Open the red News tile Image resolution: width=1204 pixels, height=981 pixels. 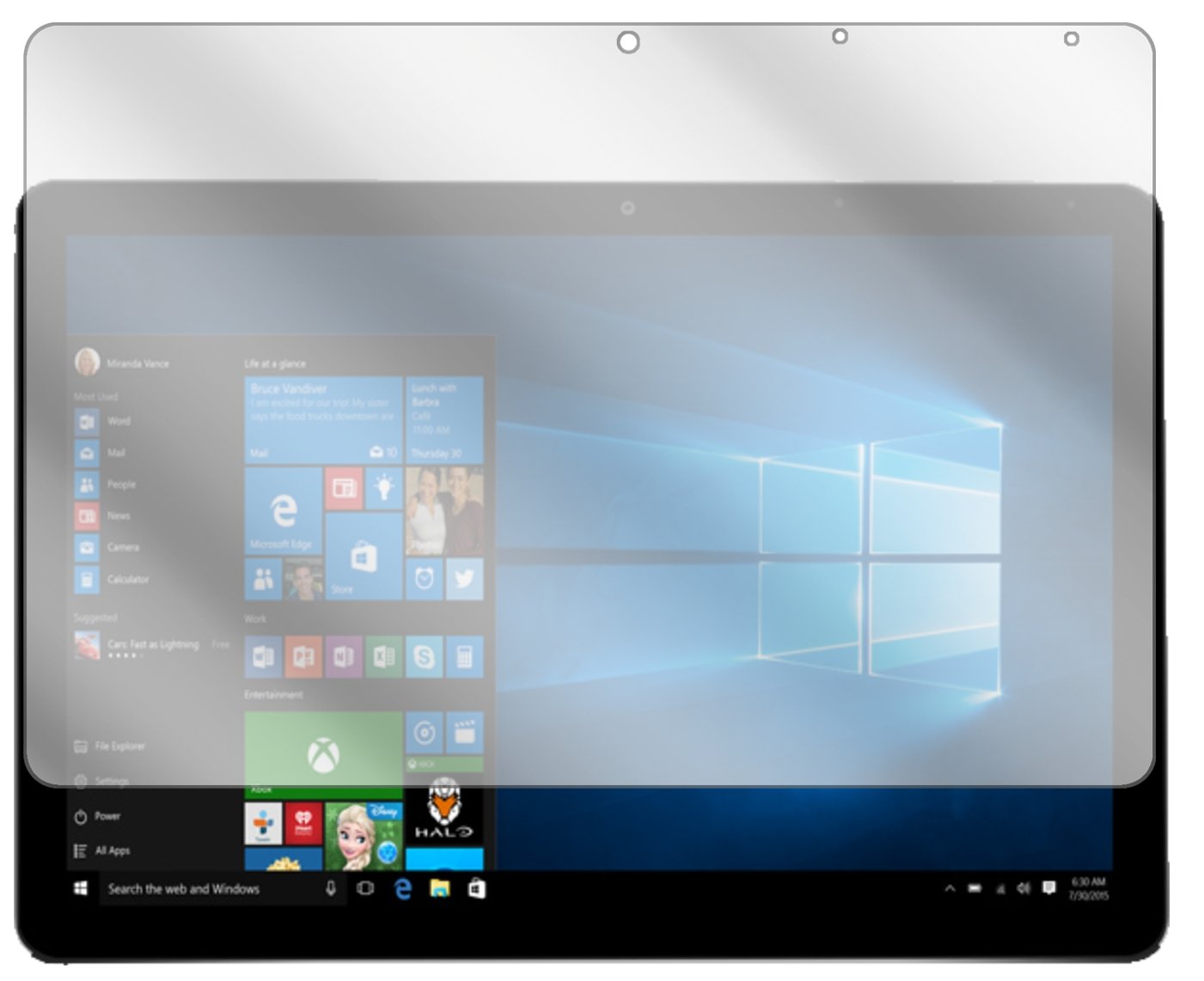point(344,488)
